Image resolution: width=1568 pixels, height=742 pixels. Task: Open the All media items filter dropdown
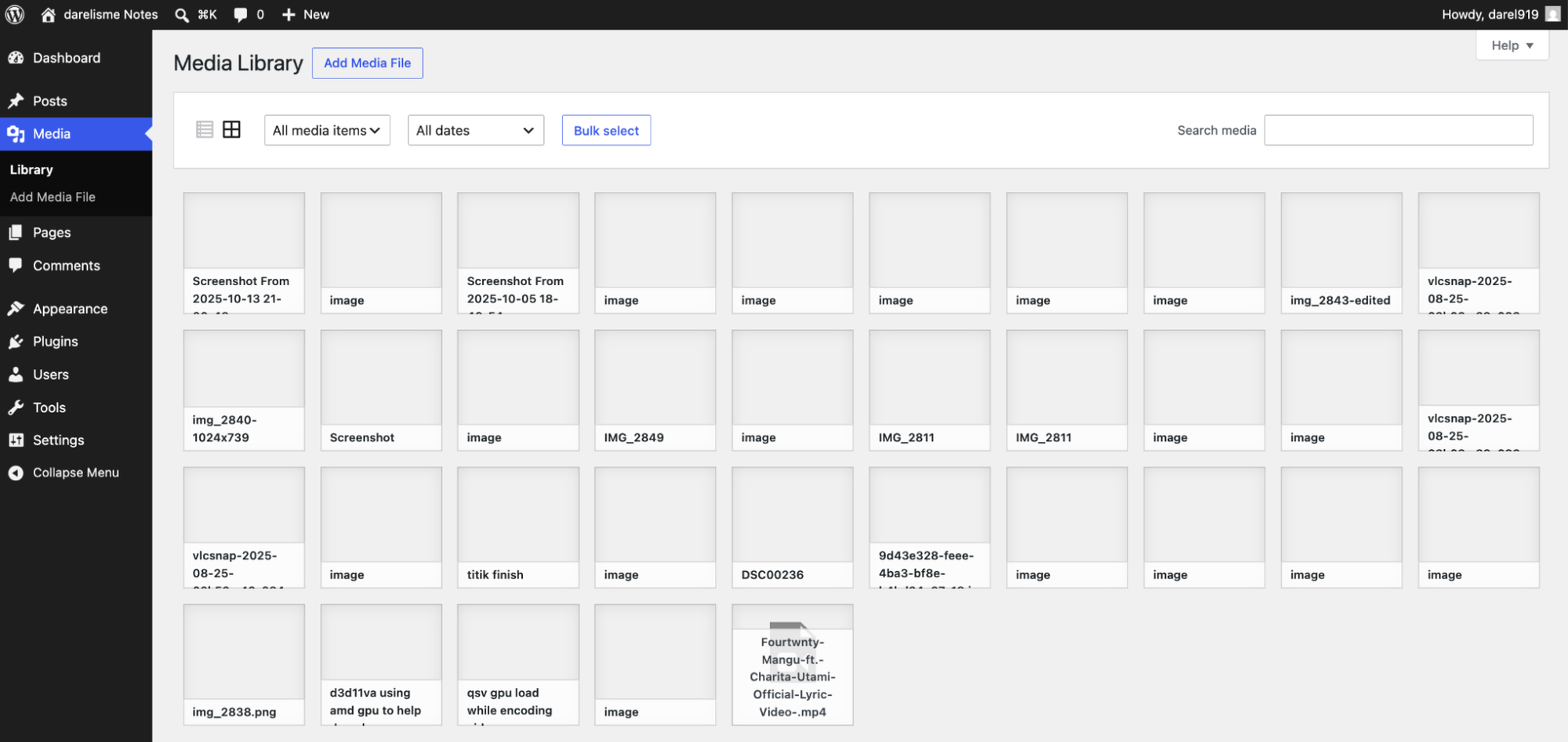327,130
